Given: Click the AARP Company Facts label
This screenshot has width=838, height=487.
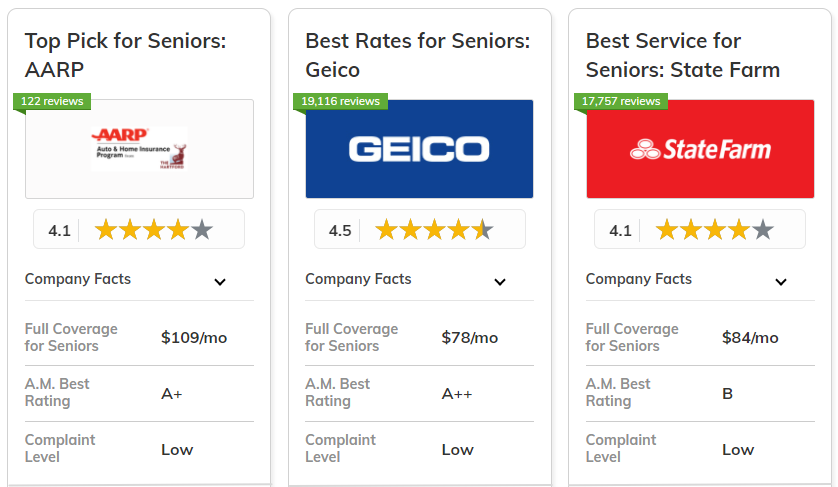Looking at the screenshot, I should pyautogui.click(x=78, y=279).
